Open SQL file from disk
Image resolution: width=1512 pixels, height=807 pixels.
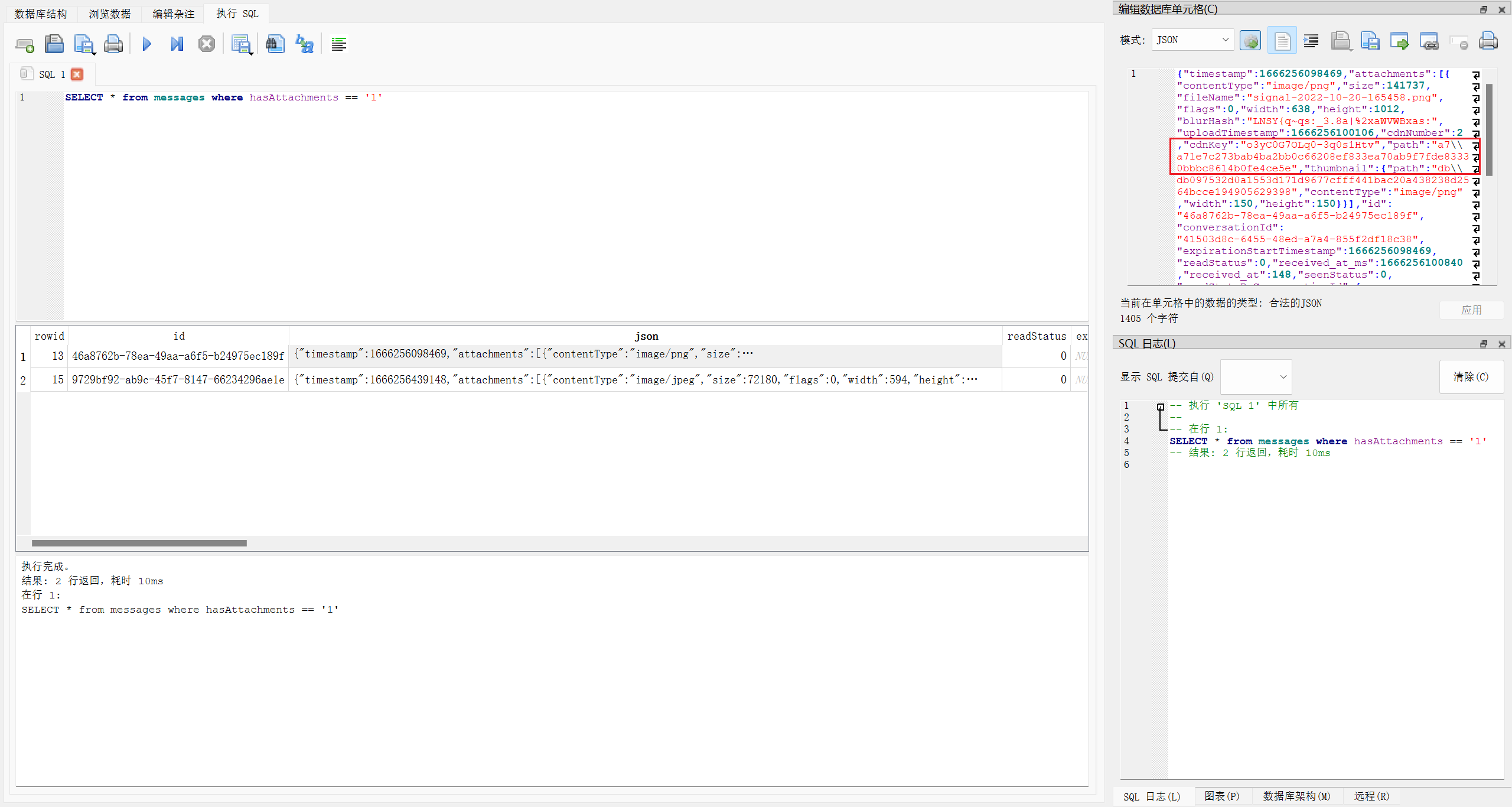point(54,44)
